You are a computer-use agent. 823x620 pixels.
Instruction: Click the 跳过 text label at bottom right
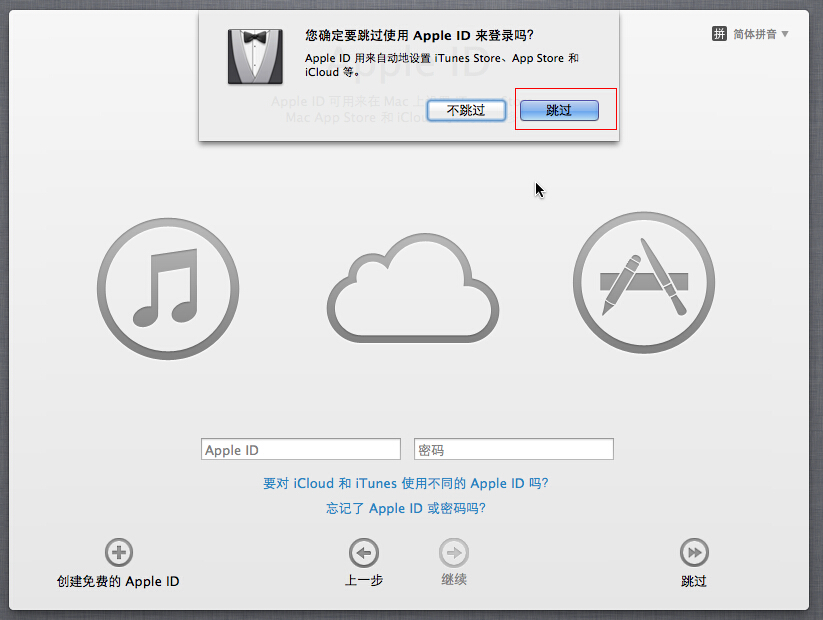point(694,581)
